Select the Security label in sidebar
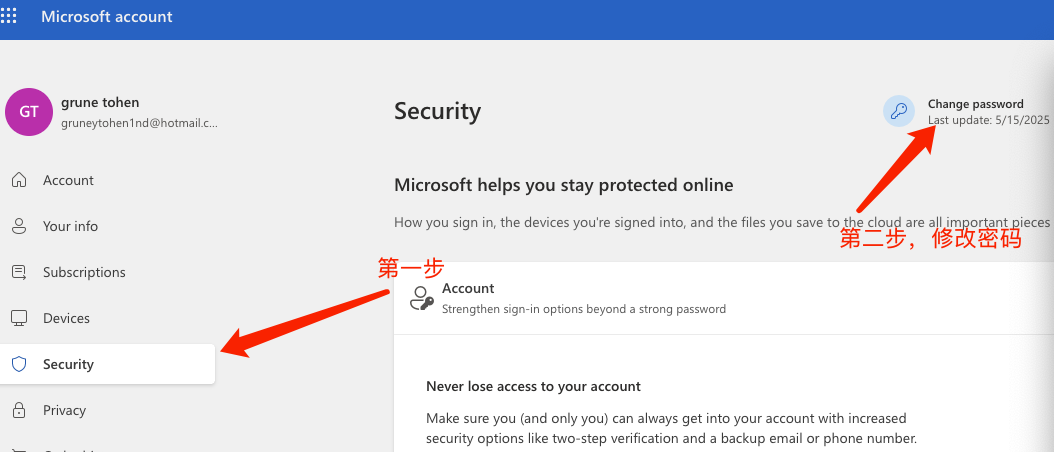This screenshot has height=452, width=1054. point(68,364)
